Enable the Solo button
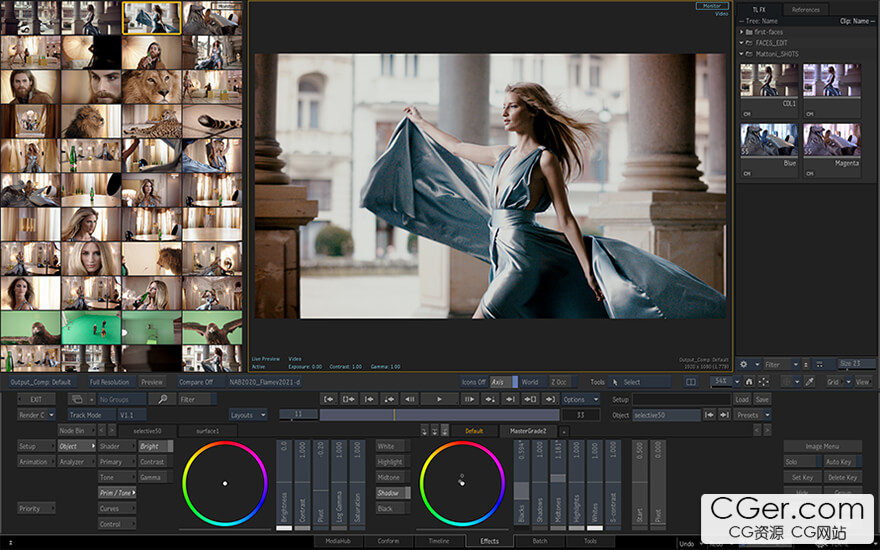Image resolution: width=880 pixels, height=550 pixels. (x=803, y=462)
